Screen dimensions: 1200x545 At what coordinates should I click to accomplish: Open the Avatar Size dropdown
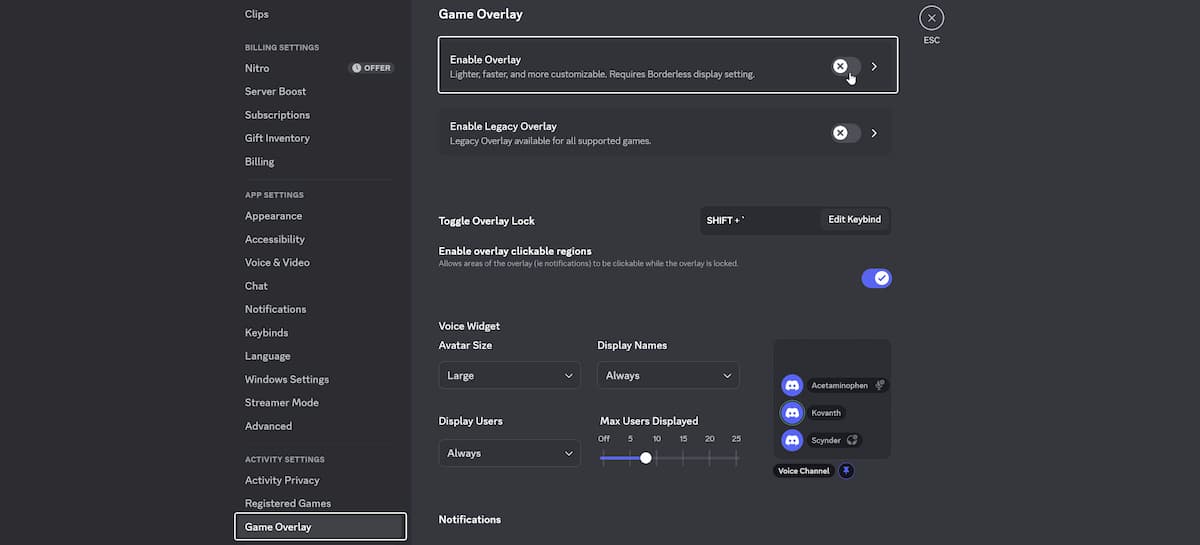coord(509,376)
